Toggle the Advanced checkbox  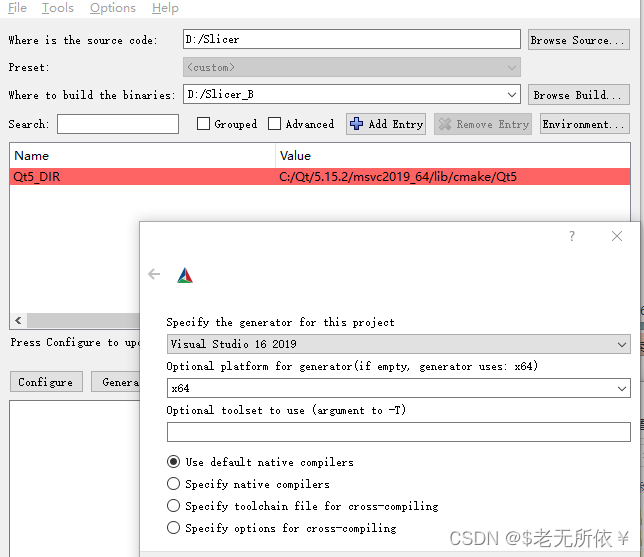point(274,124)
